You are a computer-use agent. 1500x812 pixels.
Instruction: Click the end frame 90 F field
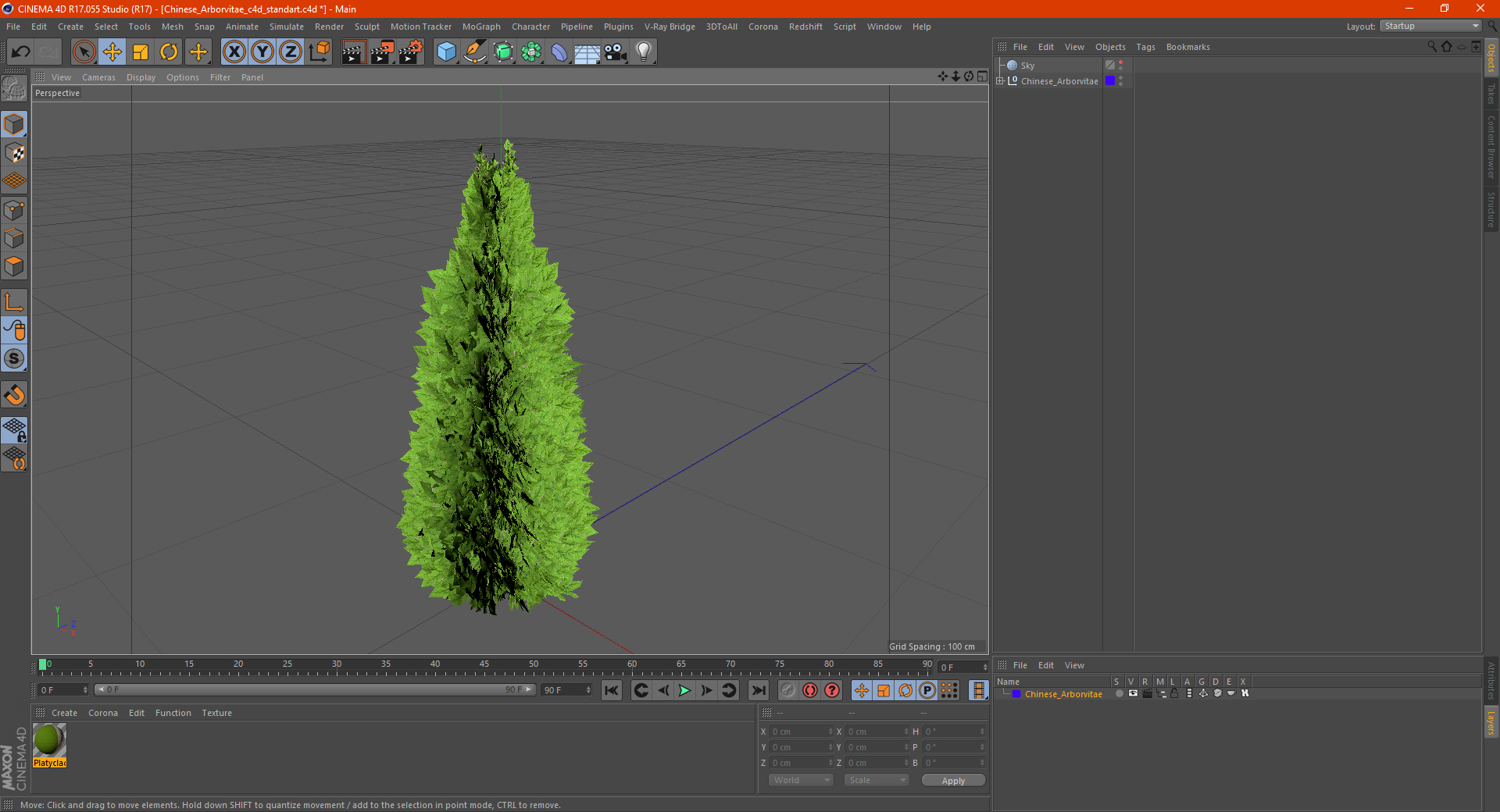tap(567, 690)
